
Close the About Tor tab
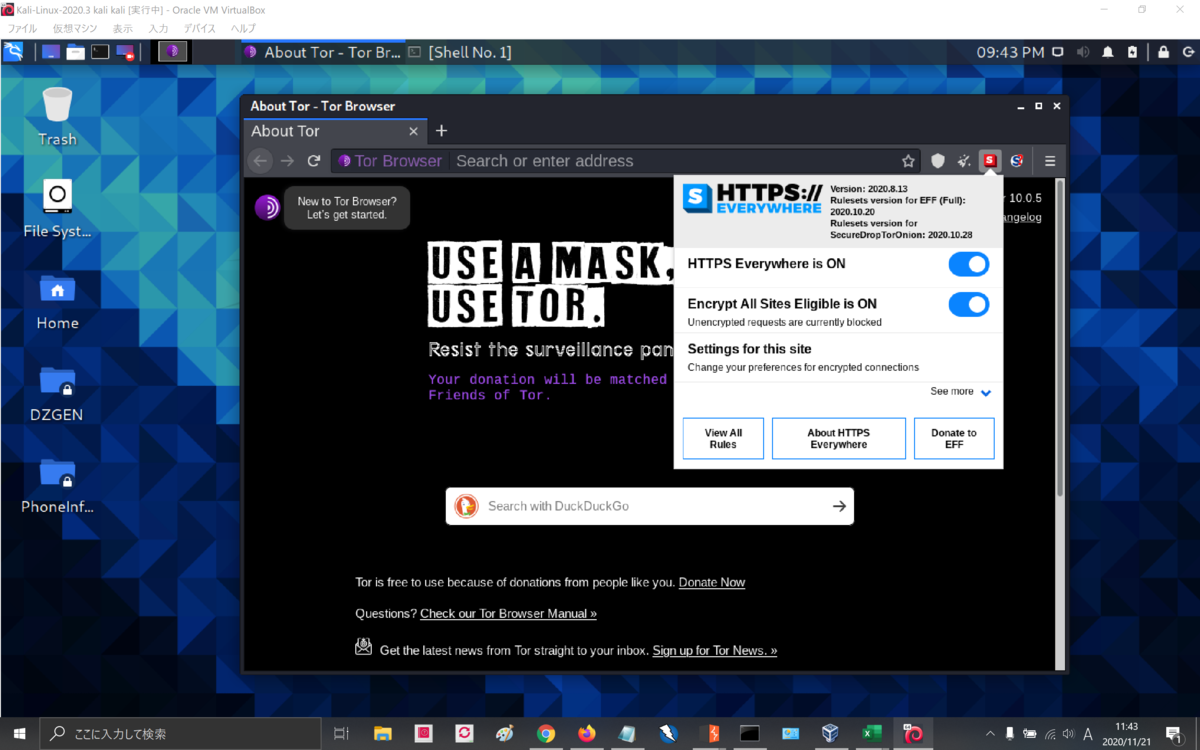[414, 131]
